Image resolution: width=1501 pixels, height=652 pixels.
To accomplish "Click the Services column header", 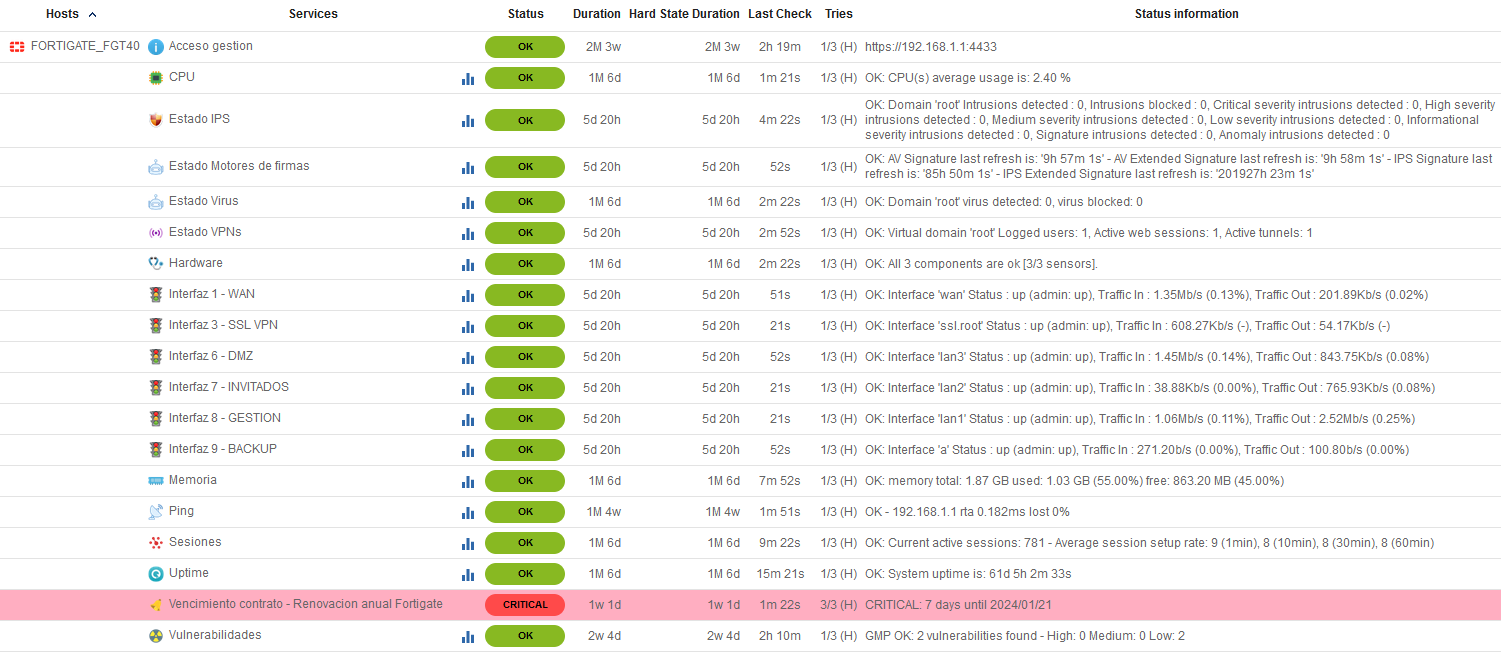I will pos(313,14).
